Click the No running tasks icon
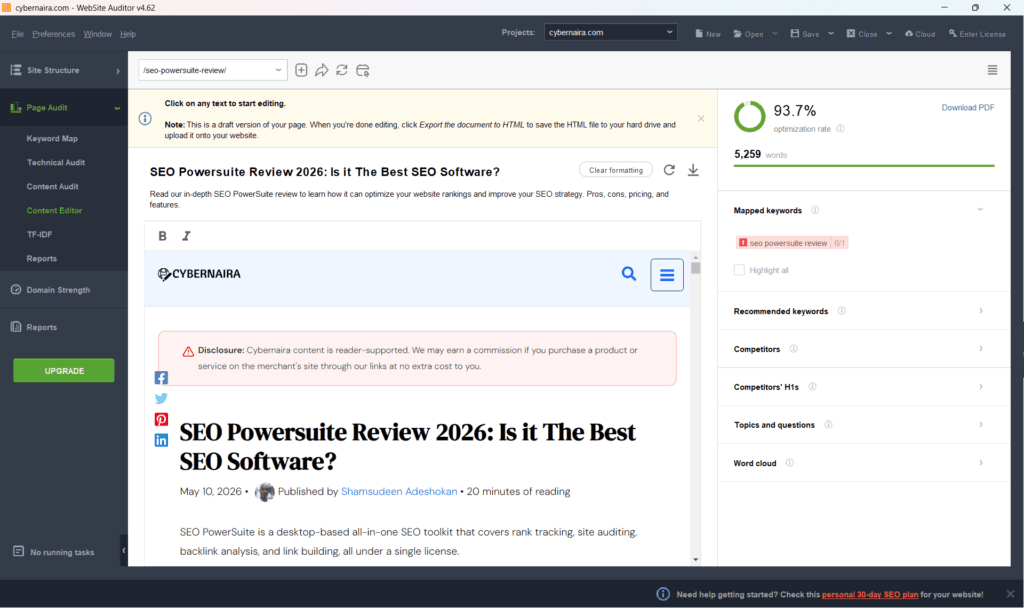This screenshot has width=1024, height=608. click(x=18, y=552)
